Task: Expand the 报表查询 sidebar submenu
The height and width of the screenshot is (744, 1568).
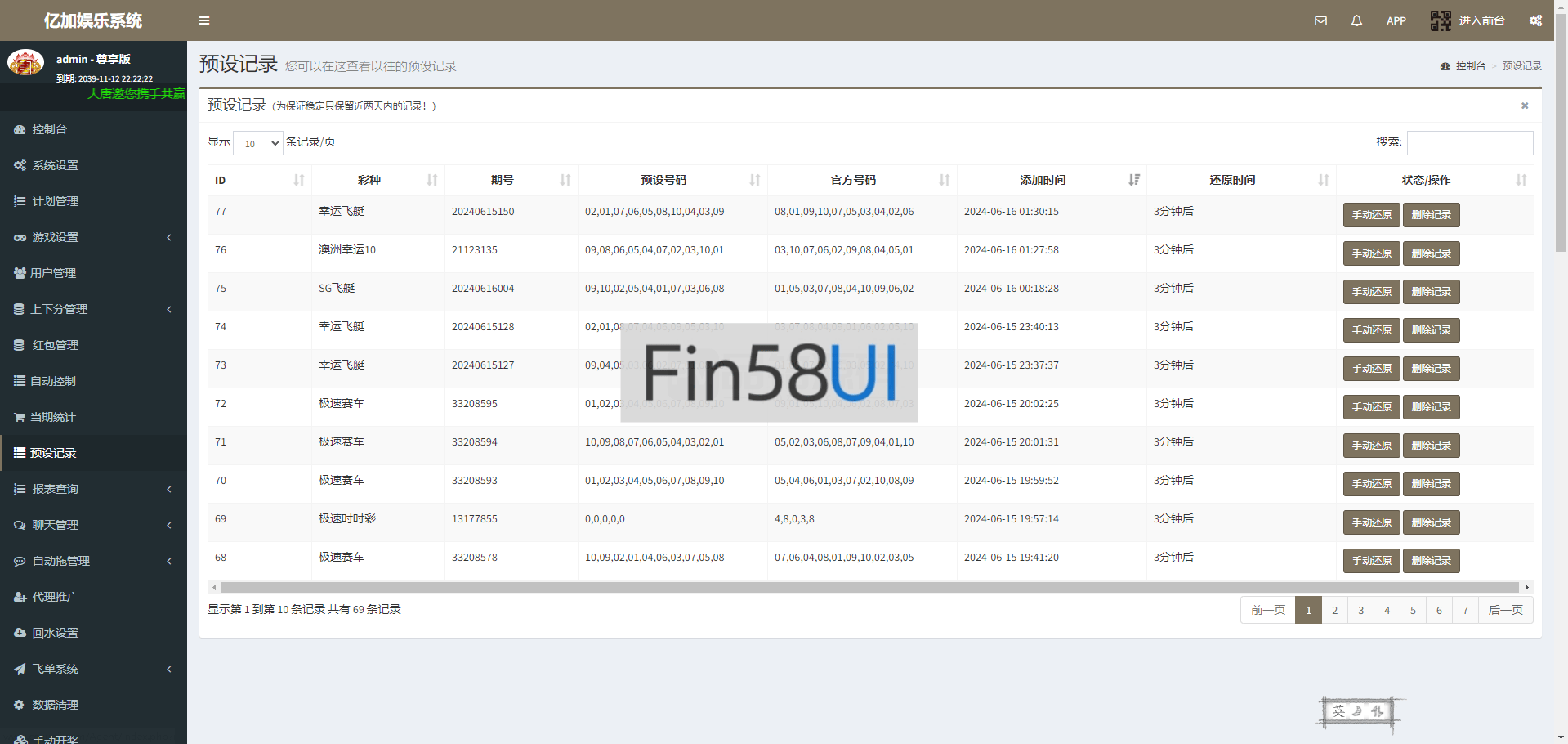Action: 93,489
